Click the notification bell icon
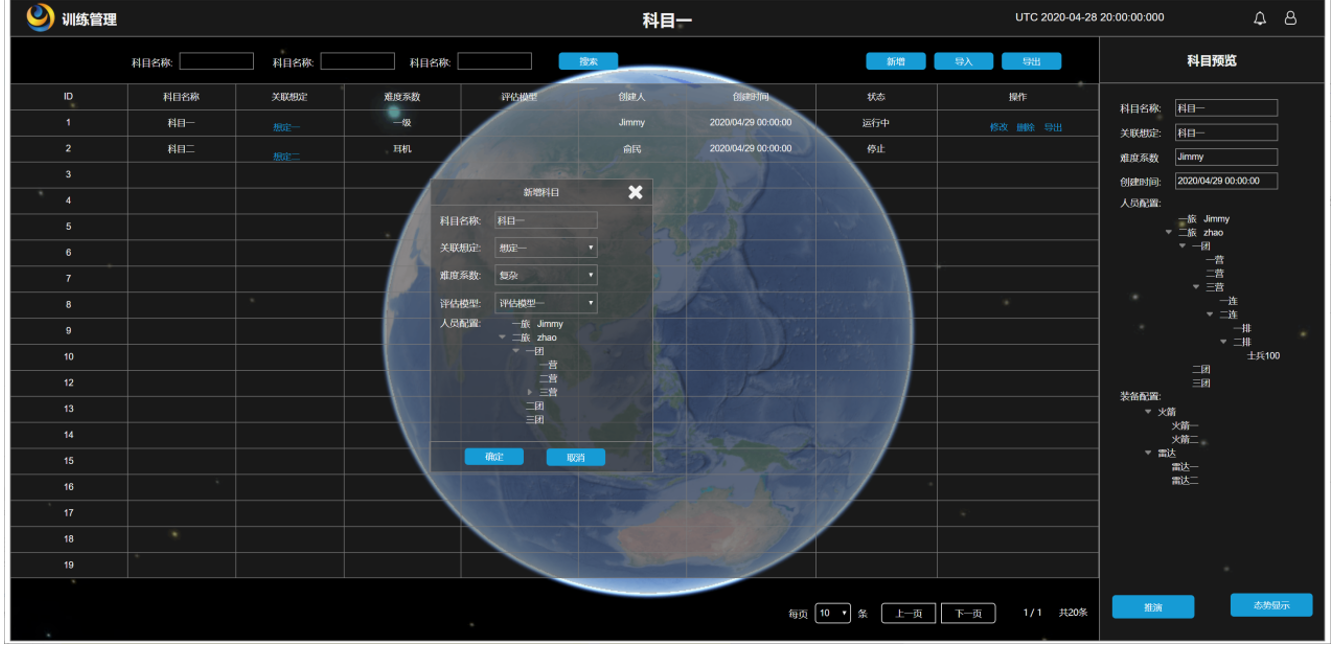The image size is (1334, 650). [x=1260, y=18]
